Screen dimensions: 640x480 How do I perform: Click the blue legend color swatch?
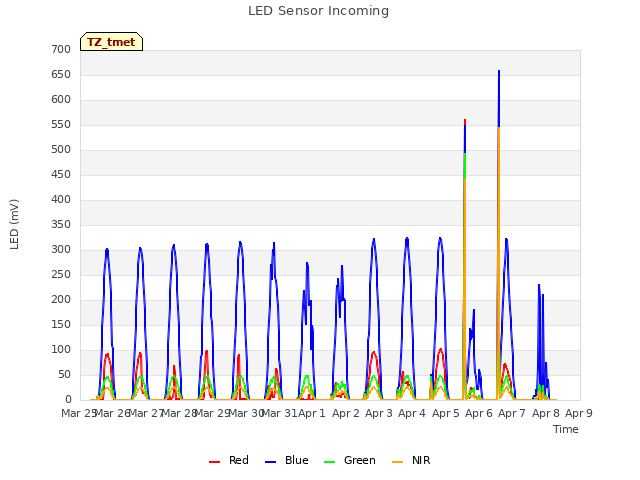click(x=271, y=462)
